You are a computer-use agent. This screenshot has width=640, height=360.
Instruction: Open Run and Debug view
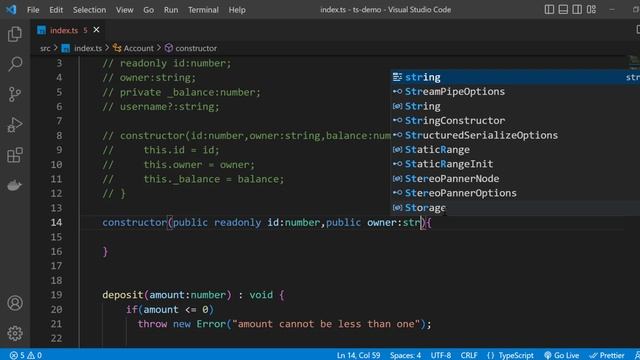[x=15, y=125]
